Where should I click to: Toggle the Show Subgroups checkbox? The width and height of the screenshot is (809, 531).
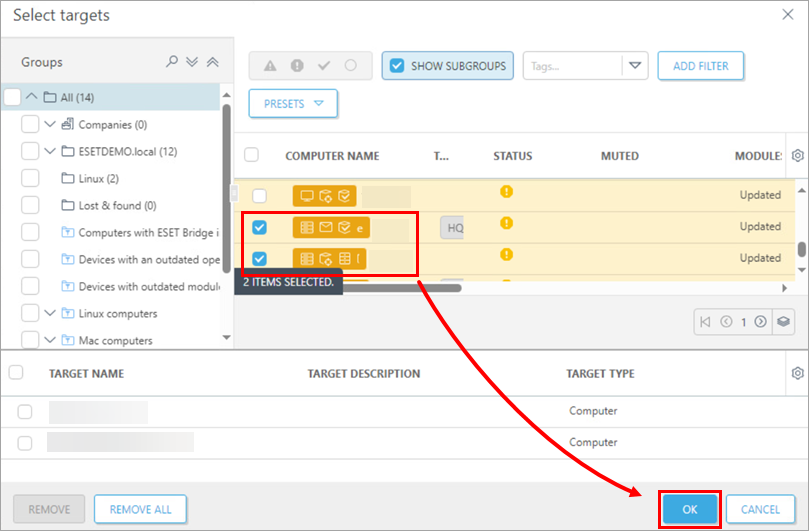[x=397, y=66]
